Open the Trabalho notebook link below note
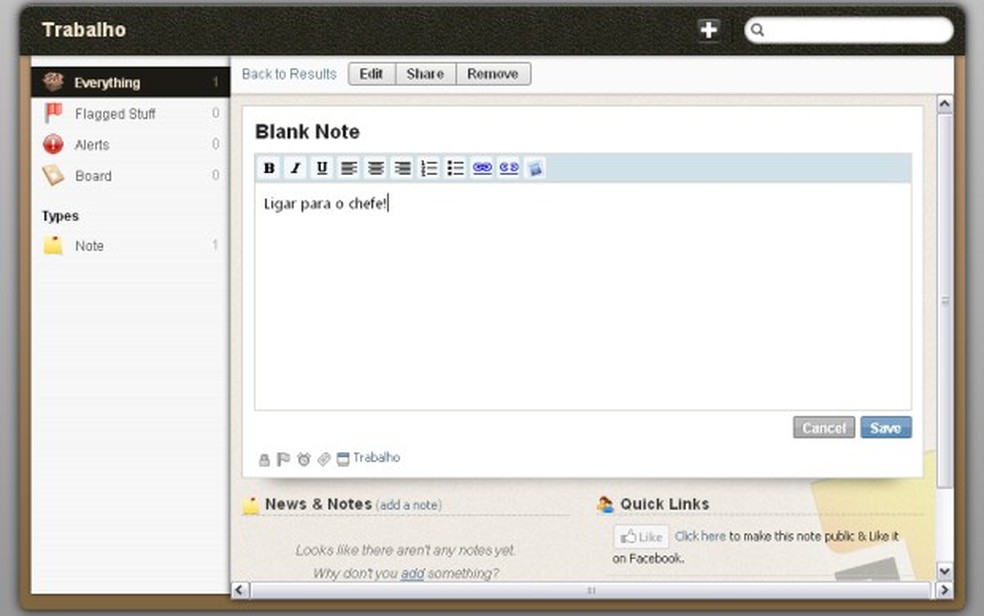Viewport: 984px width, 616px height. pos(376,457)
